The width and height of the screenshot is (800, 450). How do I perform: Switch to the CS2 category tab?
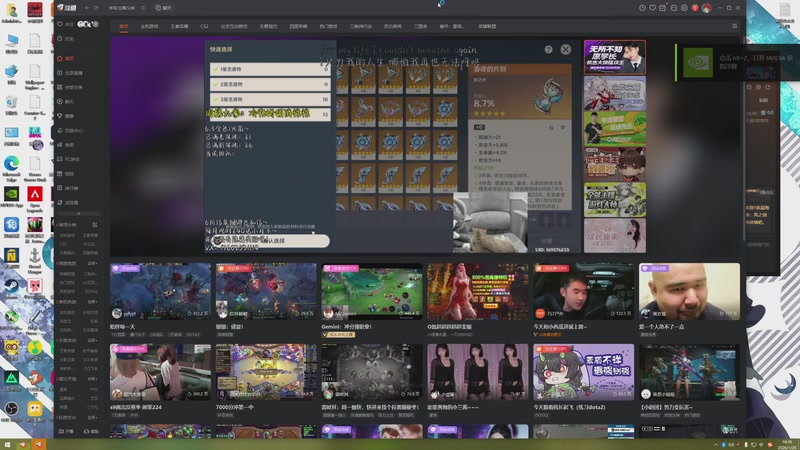pyautogui.click(x=205, y=26)
